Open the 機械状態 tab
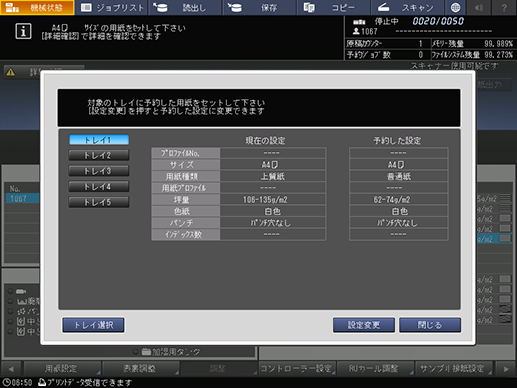Viewport: 517px width, 388px height. [37, 7]
